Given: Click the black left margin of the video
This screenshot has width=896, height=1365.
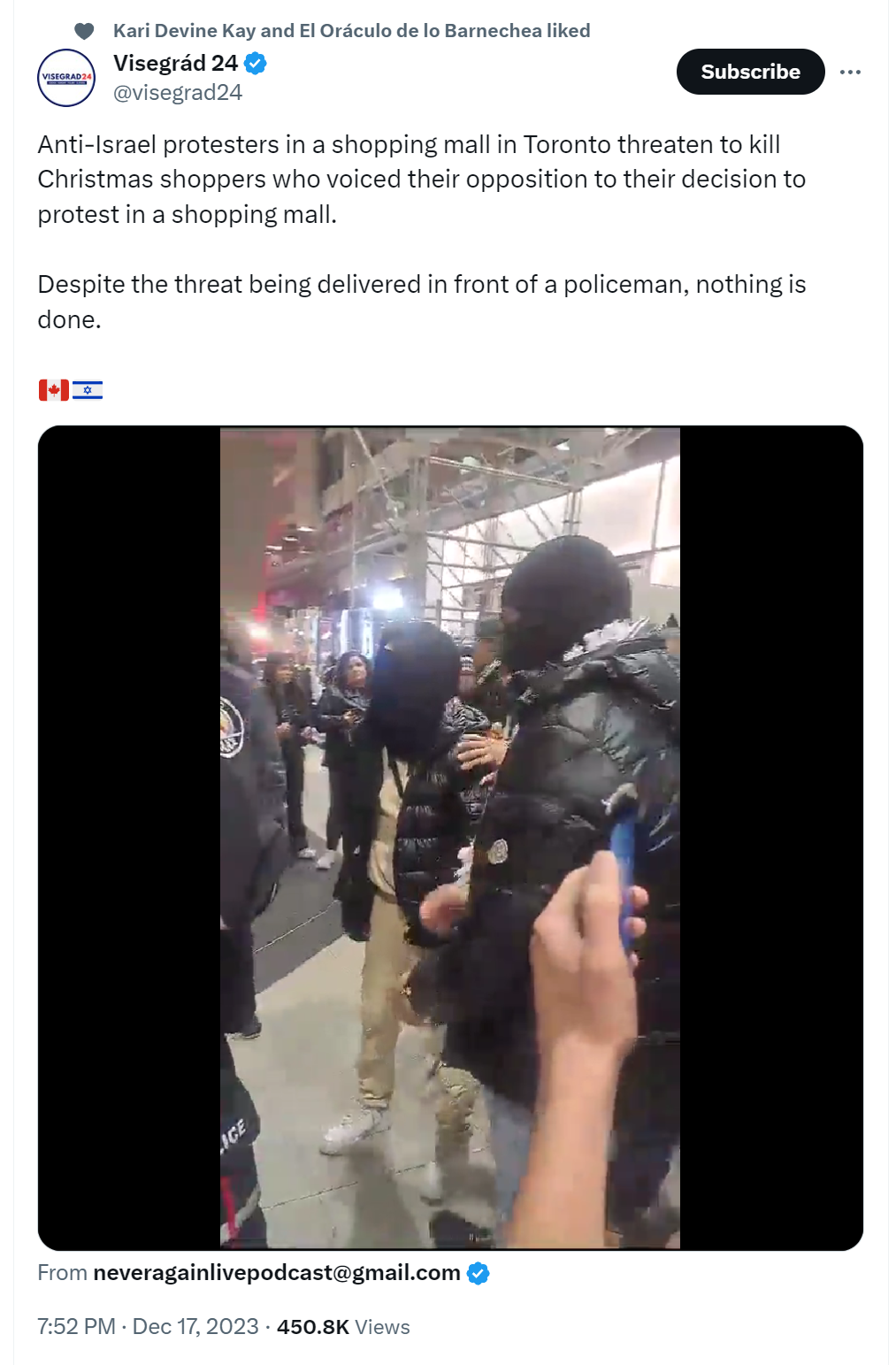Looking at the screenshot, I should 129,838.
